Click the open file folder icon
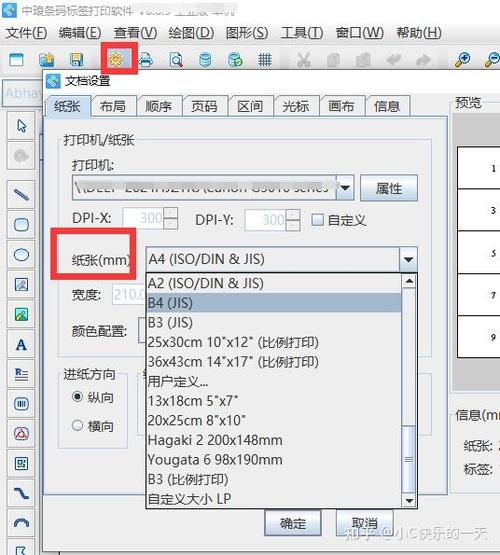The height and width of the screenshot is (555, 500). coord(47,60)
